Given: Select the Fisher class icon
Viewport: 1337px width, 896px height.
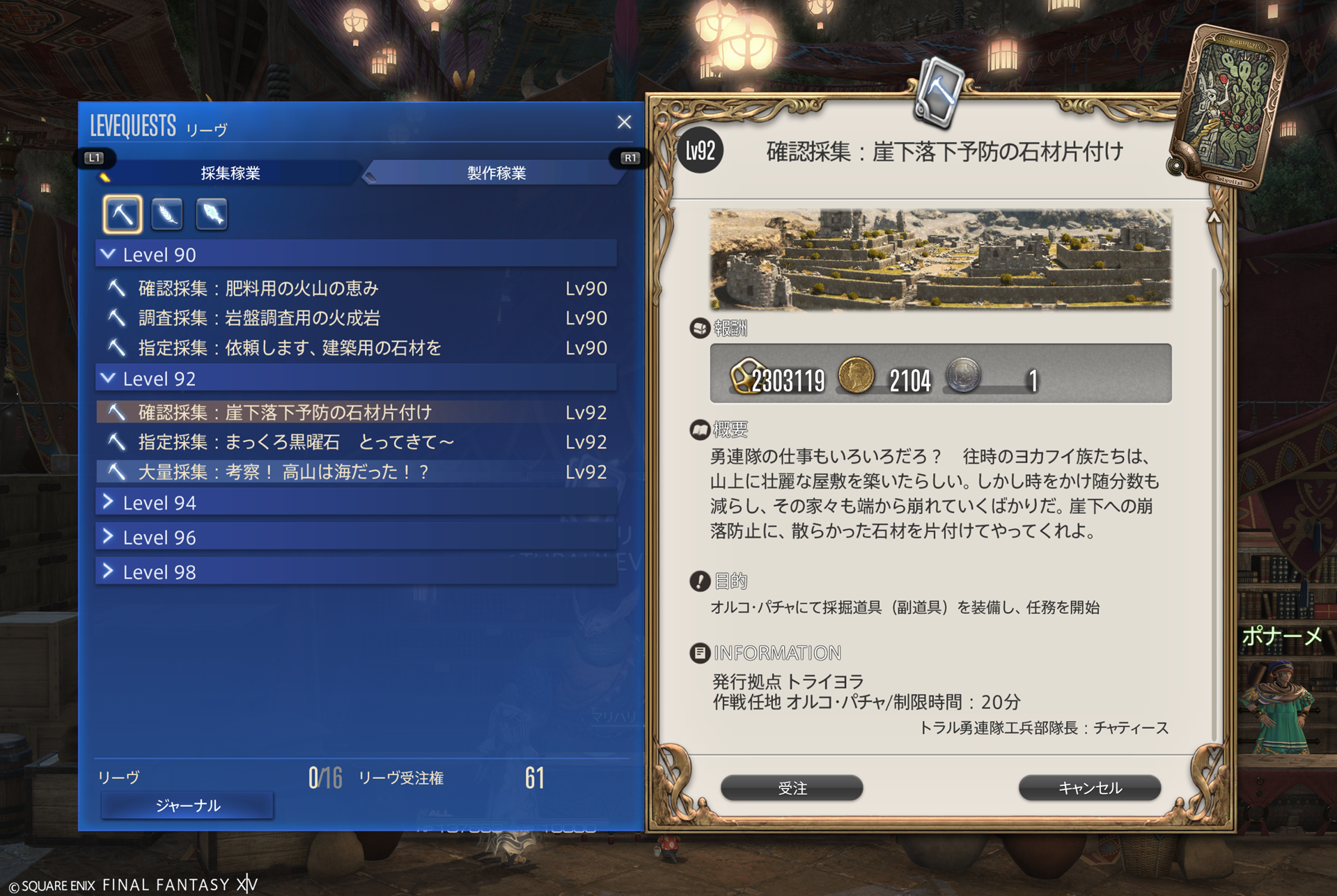Looking at the screenshot, I should click(x=212, y=214).
